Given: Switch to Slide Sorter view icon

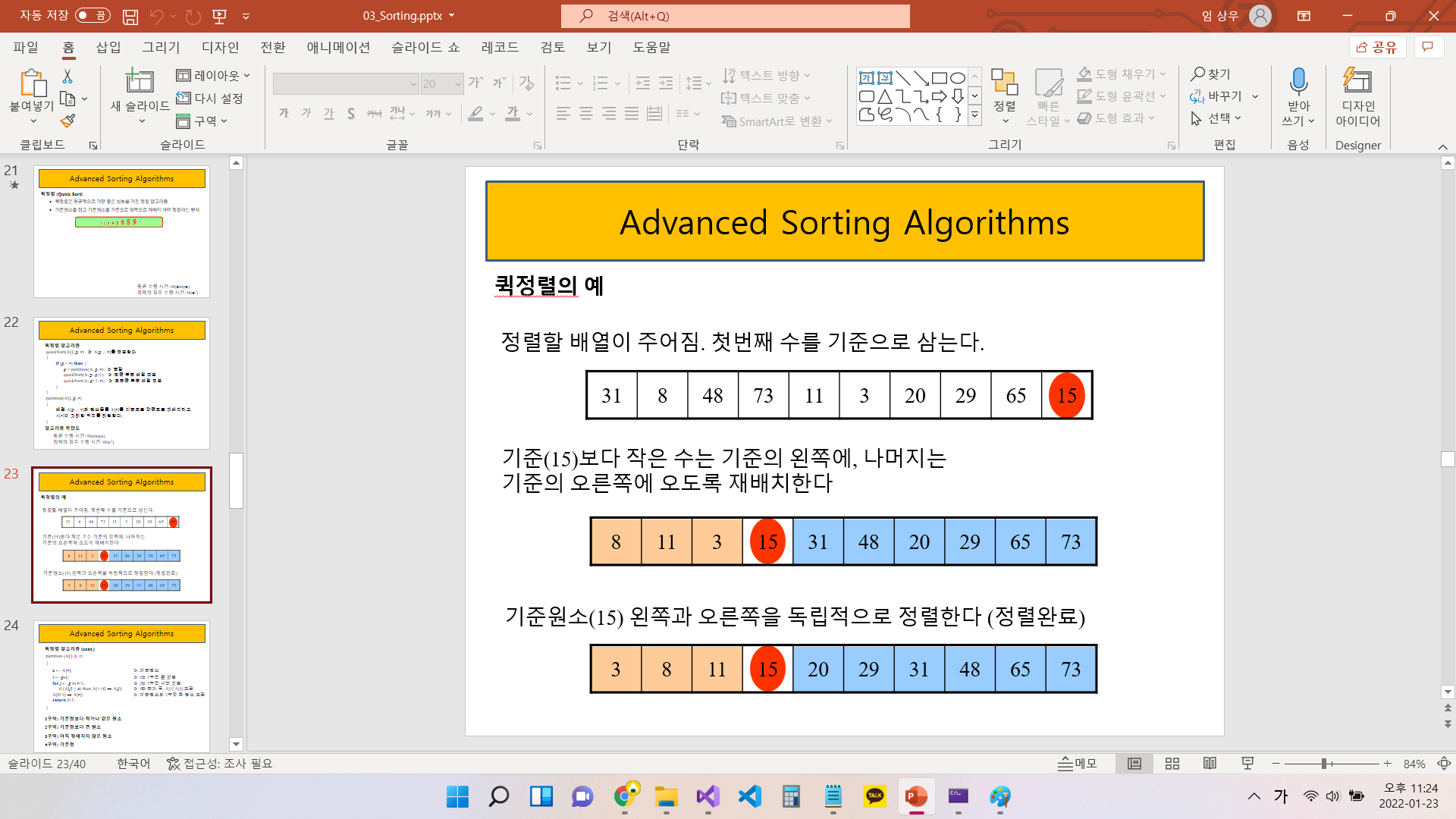Looking at the screenshot, I should pyautogui.click(x=1172, y=764).
